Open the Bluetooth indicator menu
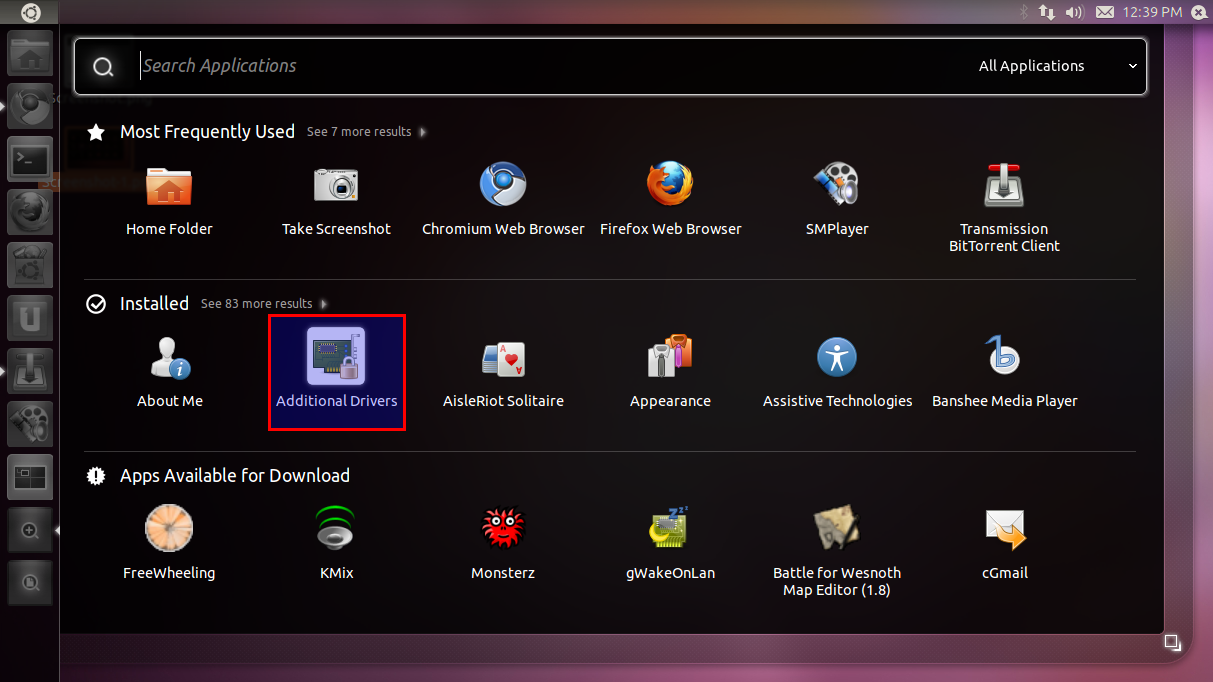1213x682 pixels. click(1023, 12)
